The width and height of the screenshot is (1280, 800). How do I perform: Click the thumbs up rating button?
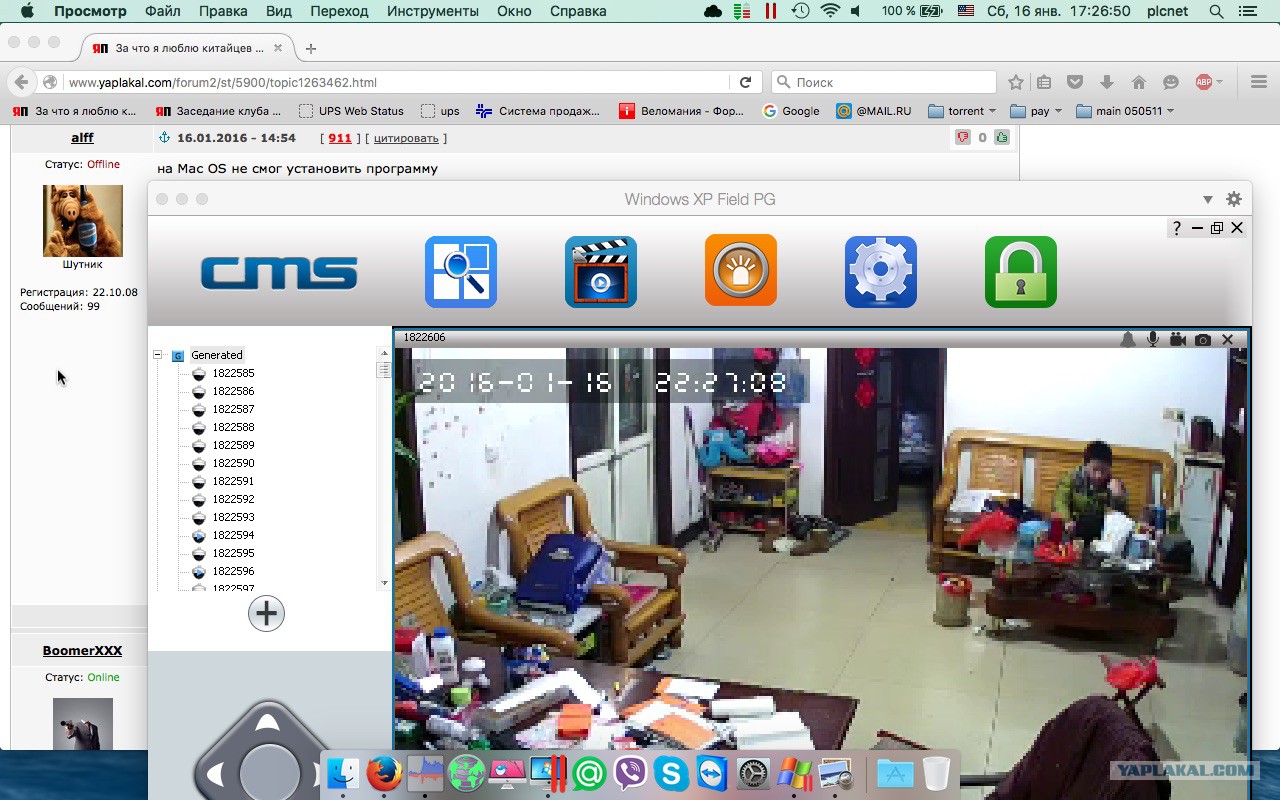point(1001,138)
